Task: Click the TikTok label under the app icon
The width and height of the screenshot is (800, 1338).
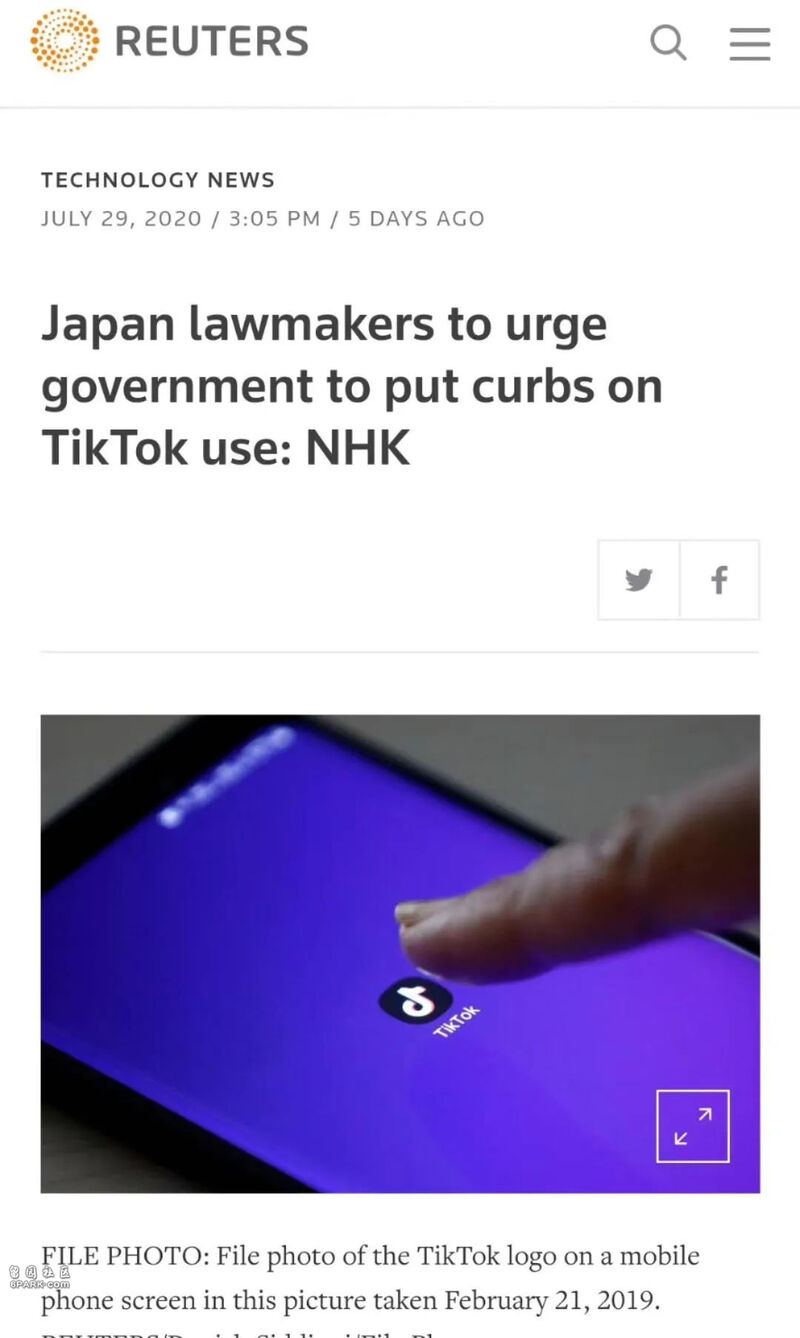Action: click(x=457, y=1021)
